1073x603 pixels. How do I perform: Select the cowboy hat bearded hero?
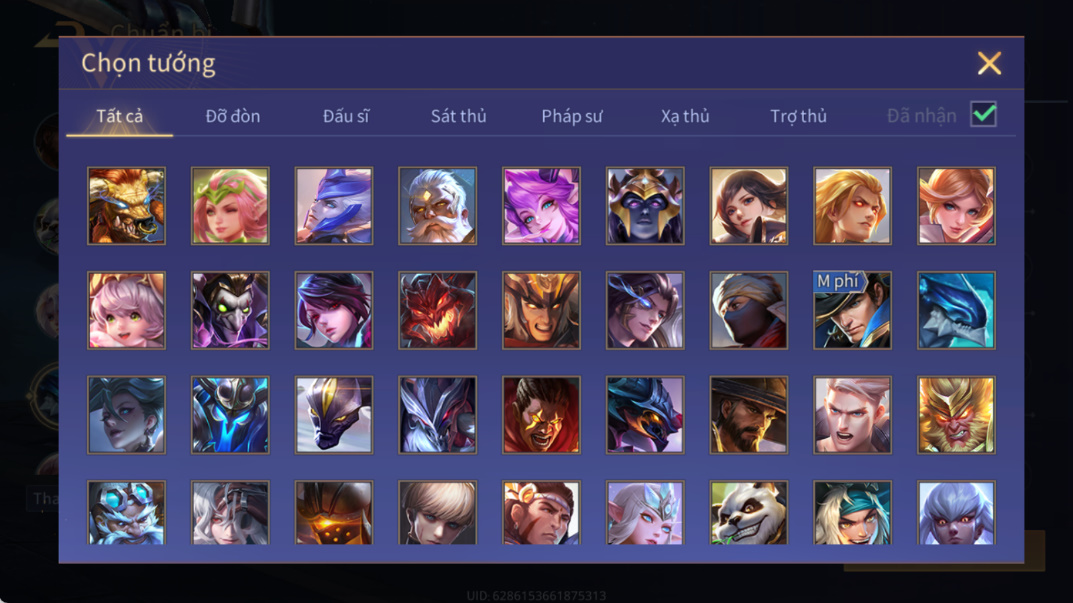tap(749, 414)
